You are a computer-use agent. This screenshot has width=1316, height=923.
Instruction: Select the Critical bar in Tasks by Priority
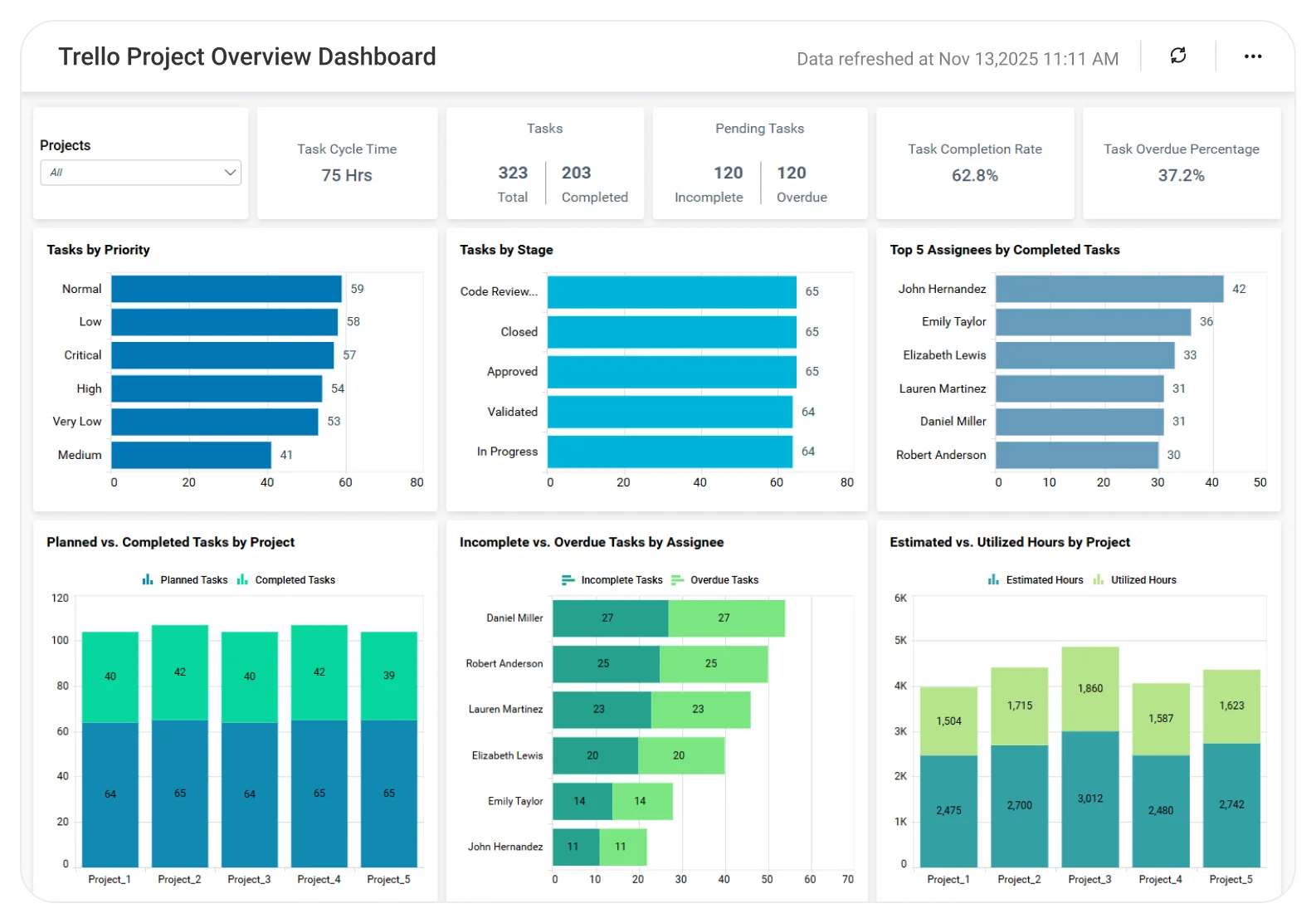point(222,355)
